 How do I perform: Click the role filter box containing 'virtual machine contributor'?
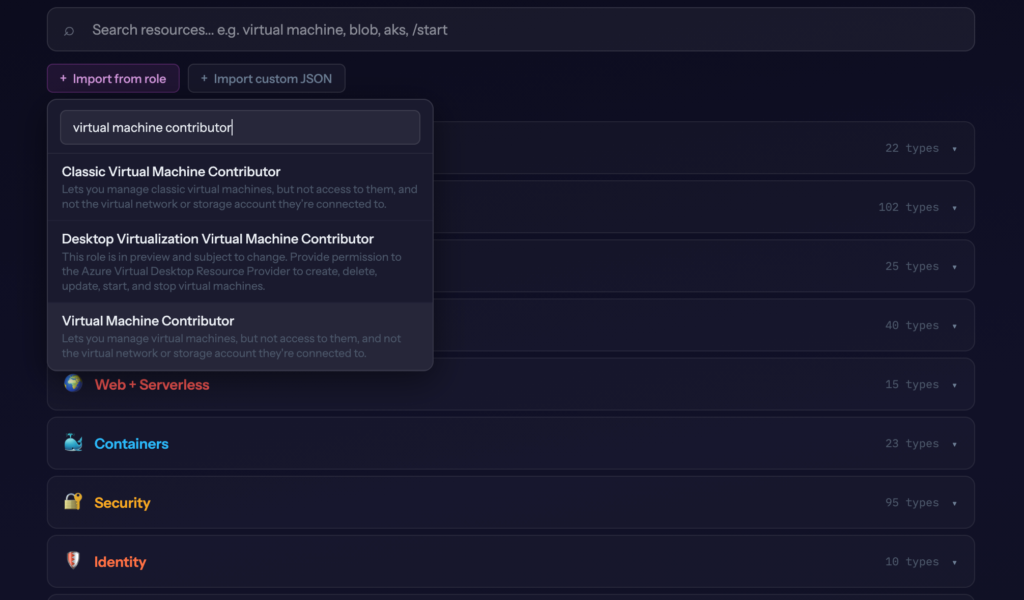[x=240, y=128]
